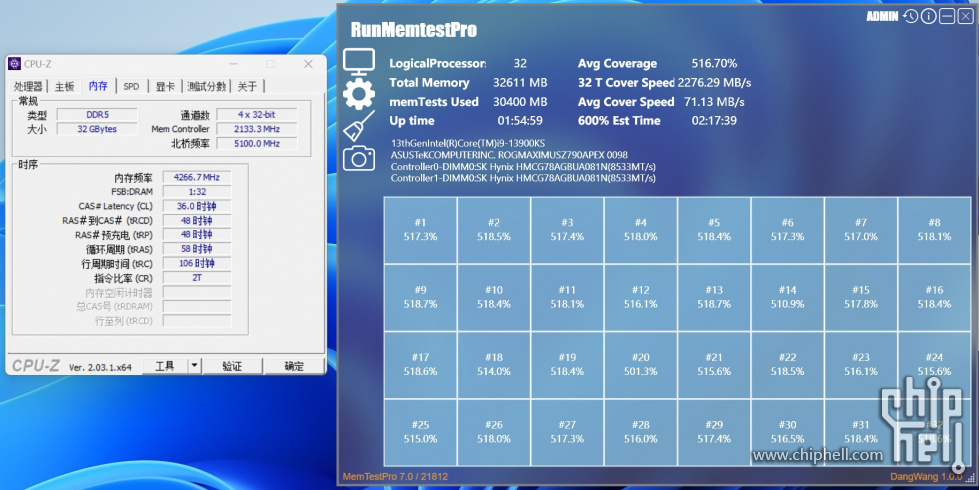Select memtest tile #8 at 518.1%

point(934,230)
